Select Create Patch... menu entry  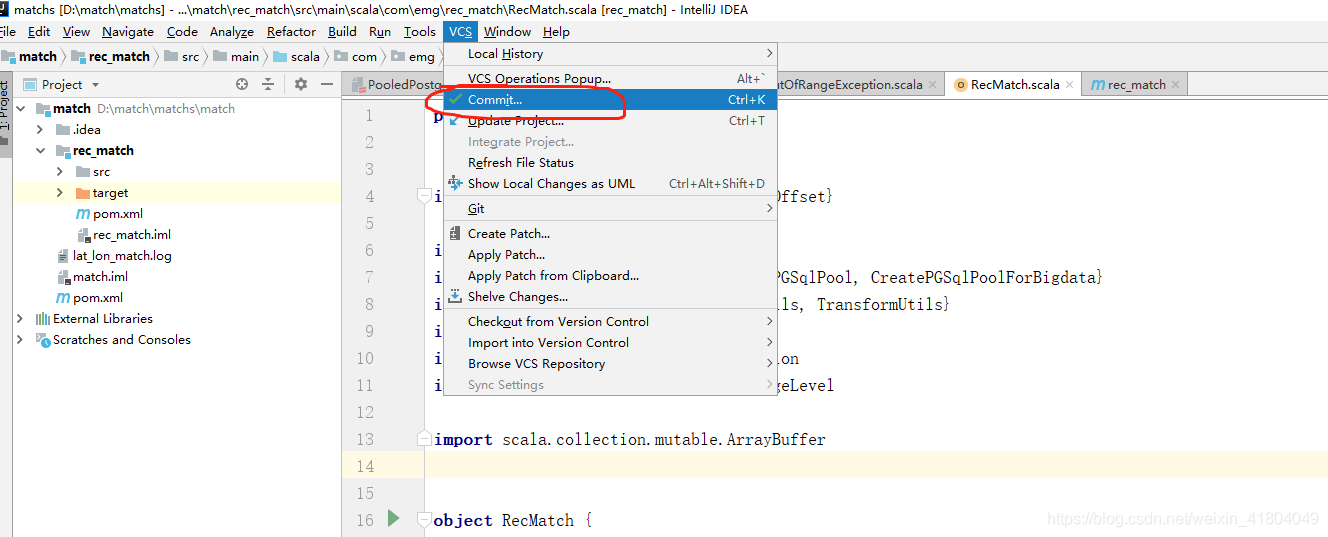610,234
